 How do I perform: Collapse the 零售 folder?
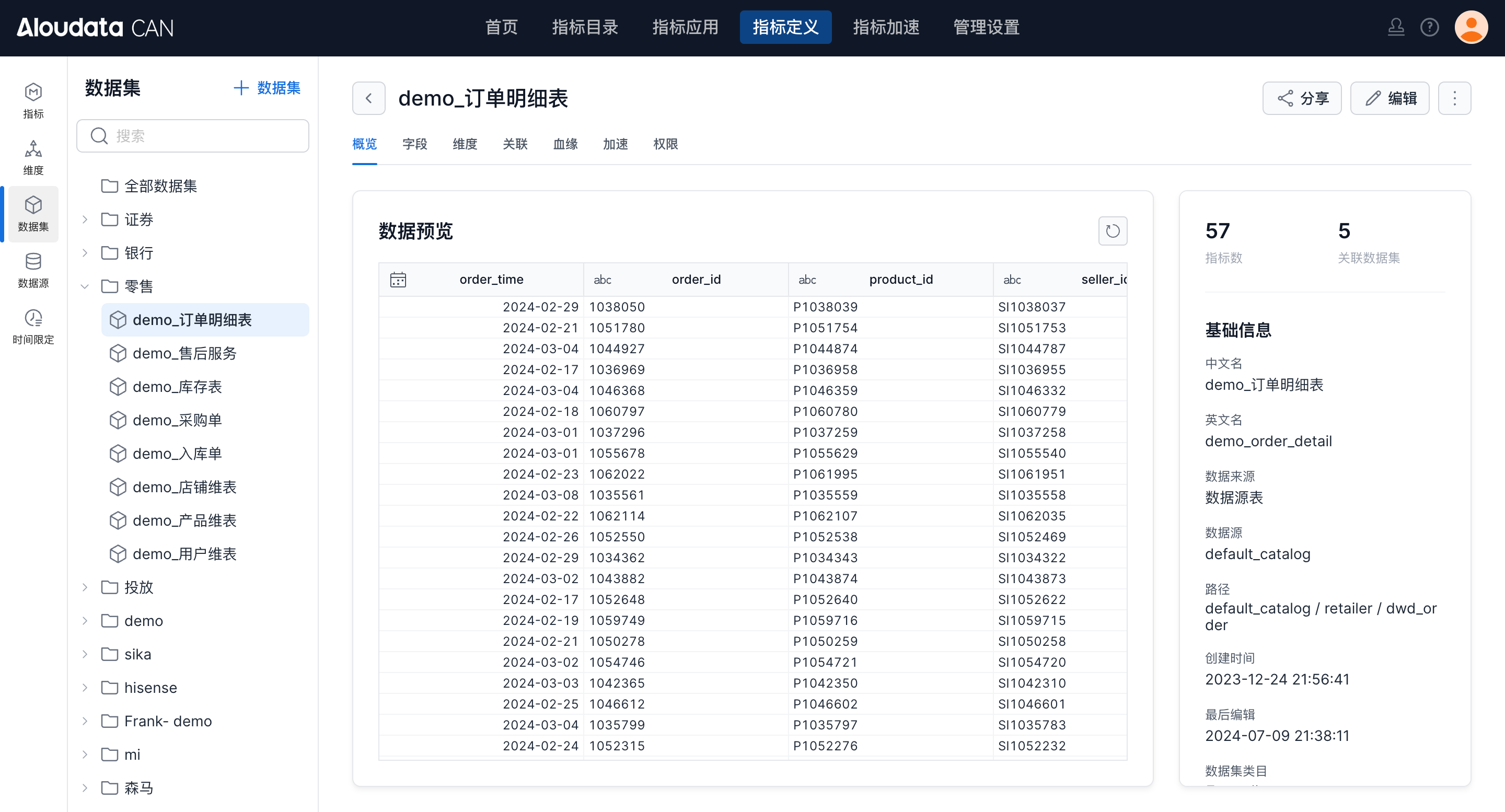pos(85,286)
